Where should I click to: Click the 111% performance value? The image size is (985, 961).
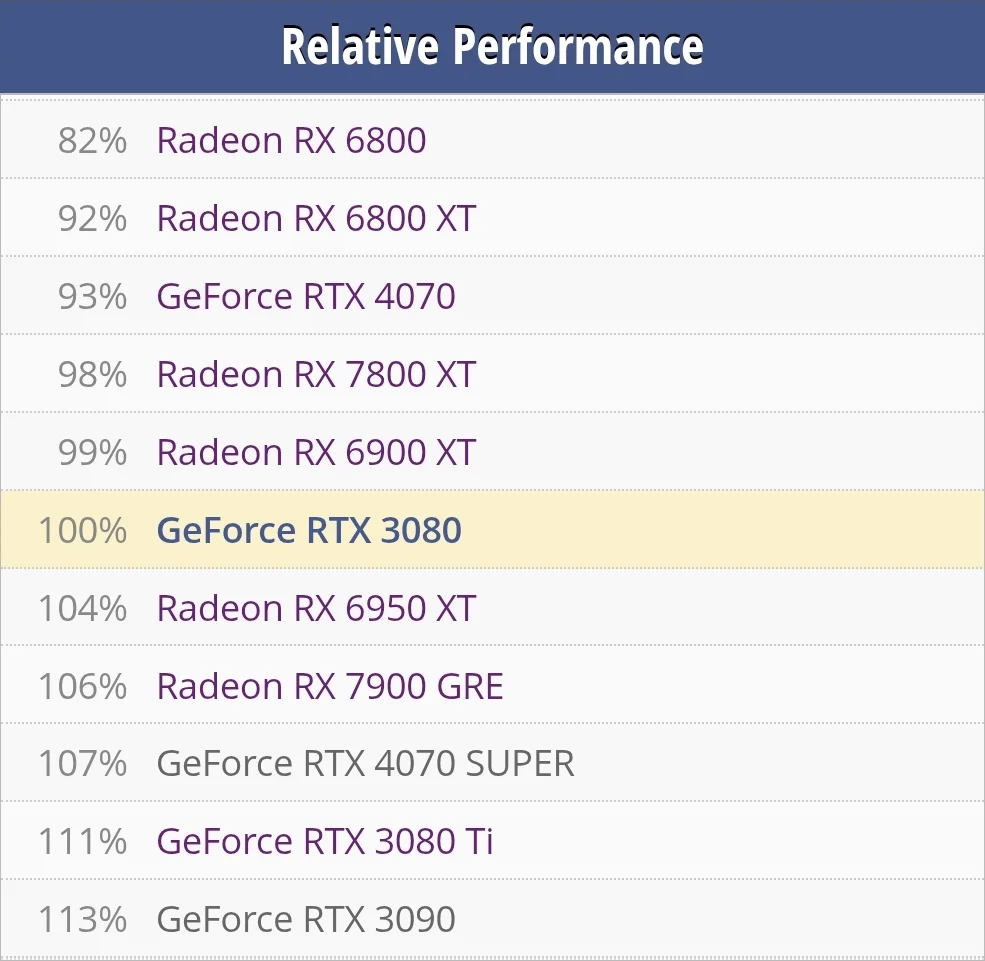[x=82, y=843]
